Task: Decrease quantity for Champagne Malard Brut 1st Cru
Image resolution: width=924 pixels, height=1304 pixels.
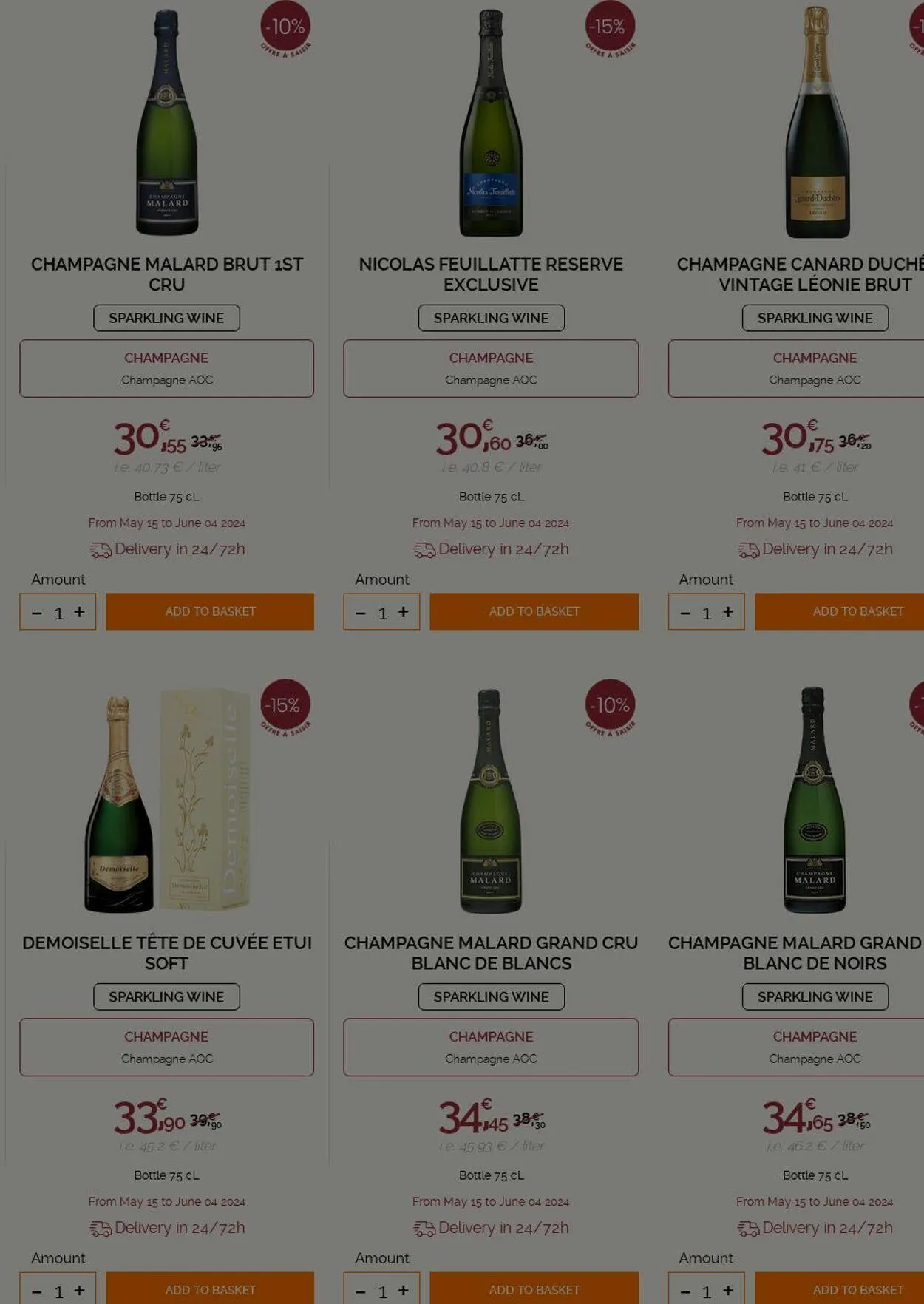Action: pos(37,613)
